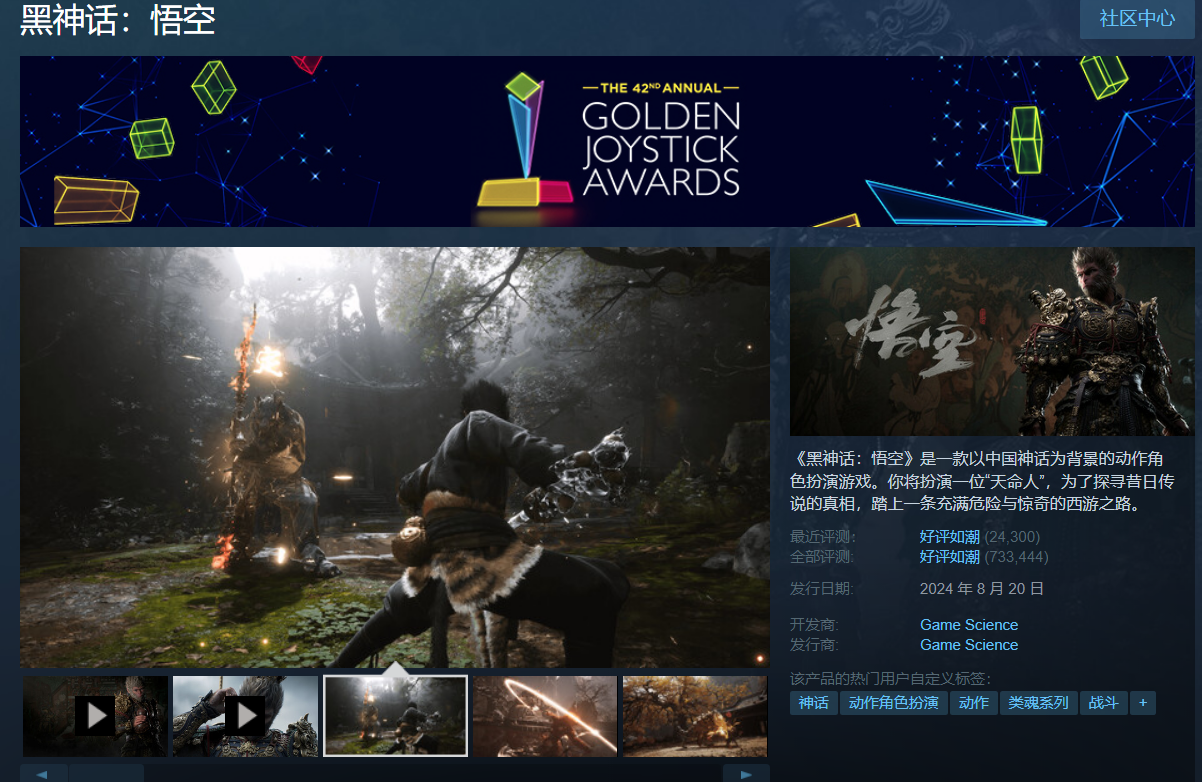Open the glowing staff swing screenshot thumbnail
The image size is (1202, 782).
(545, 716)
